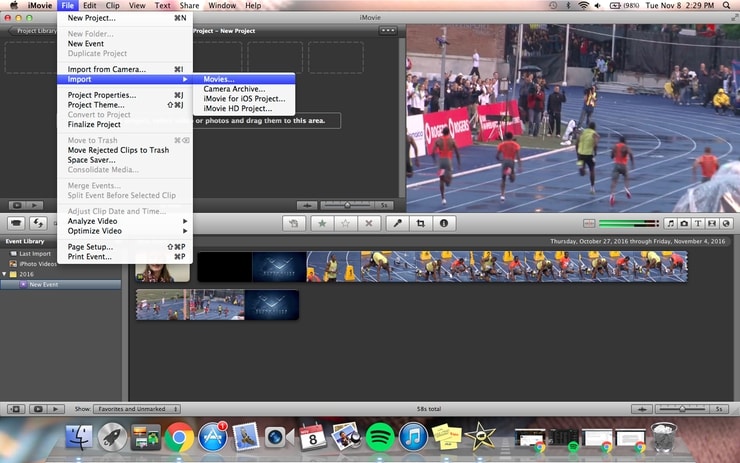Reject selection with the X button
The height and width of the screenshot is (463, 740).
pyautogui.click(x=369, y=223)
